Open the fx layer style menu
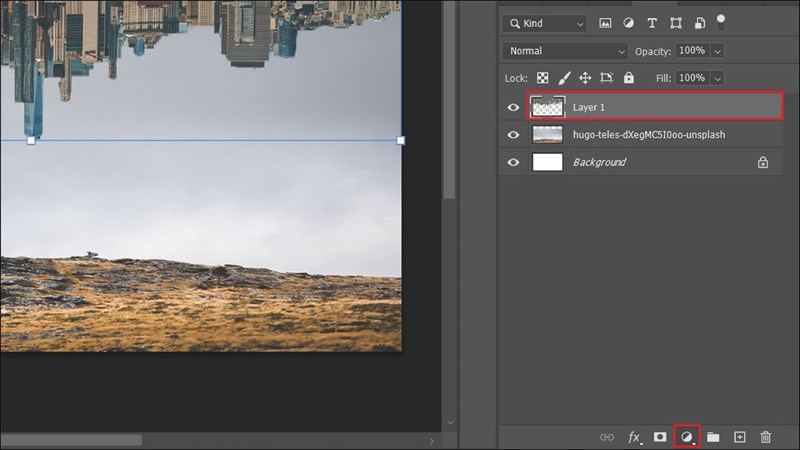Viewport: 800px width, 450px height. click(634, 437)
